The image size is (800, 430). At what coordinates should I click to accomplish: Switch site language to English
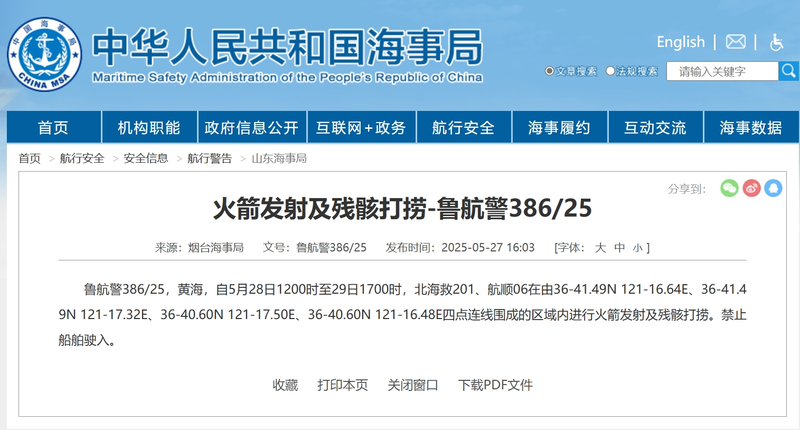tap(680, 42)
